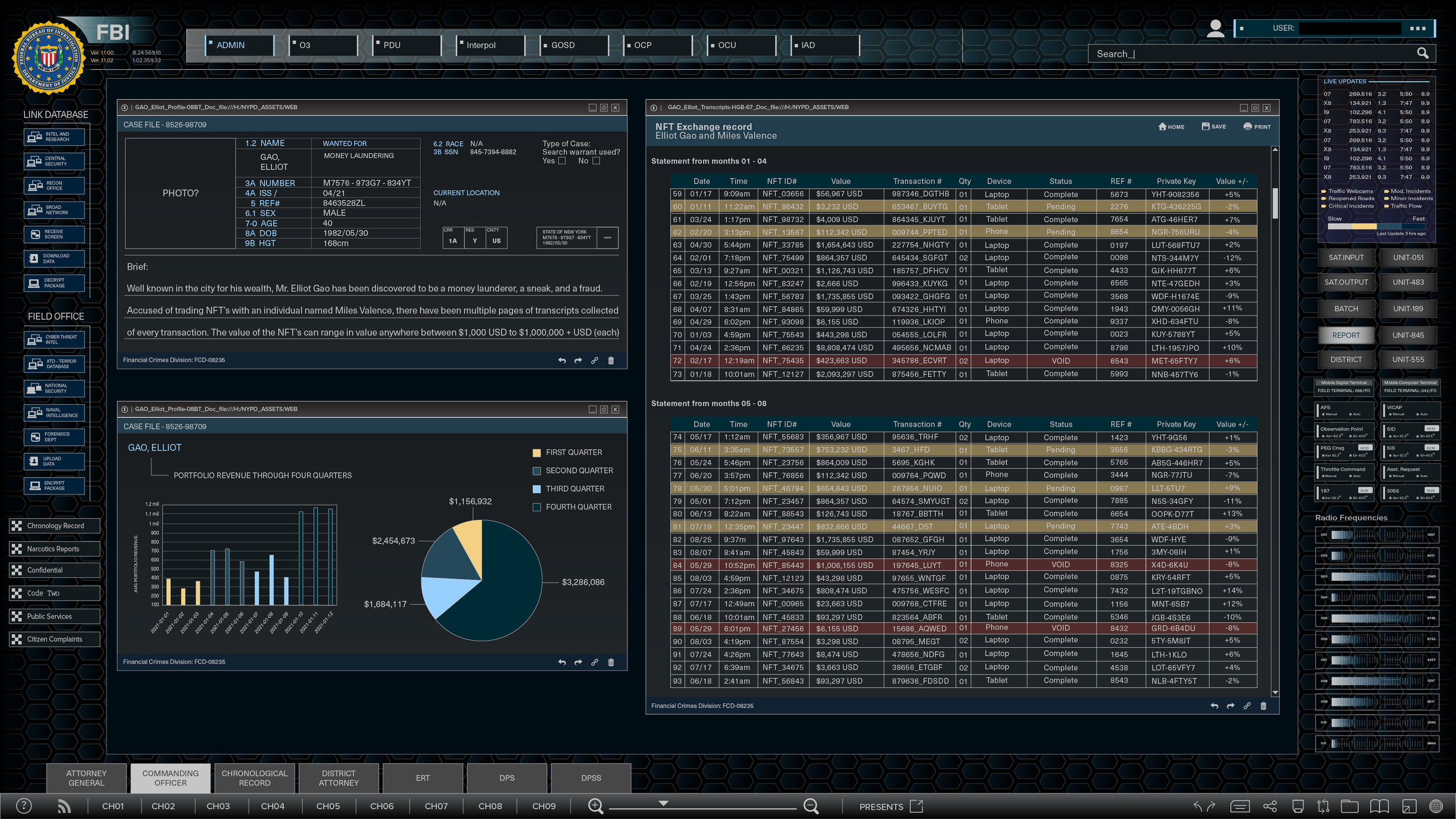Click the UNIT-483 button
This screenshot has height=819, width=1456.
click(1408, 283)
